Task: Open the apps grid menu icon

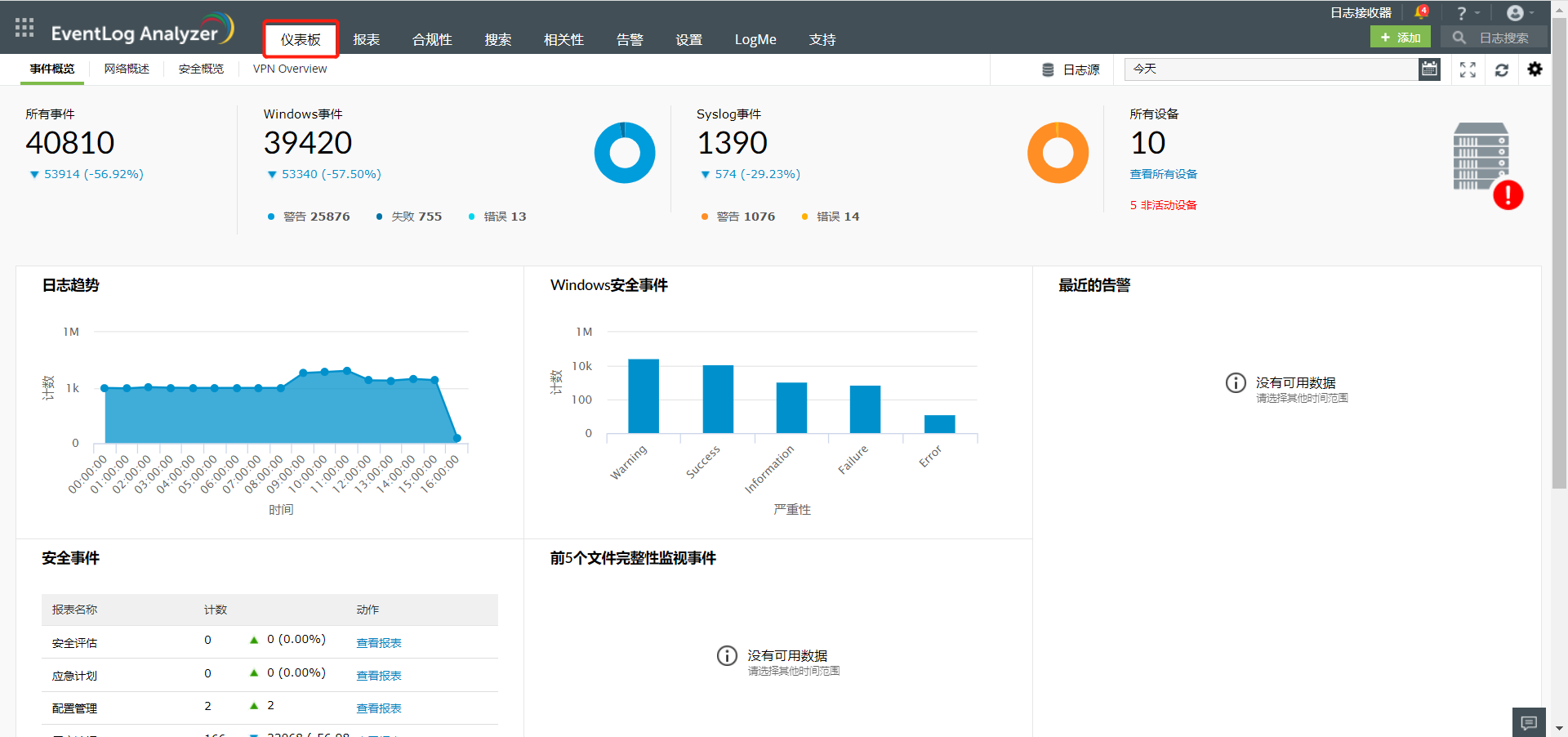Action: point(24,28)
